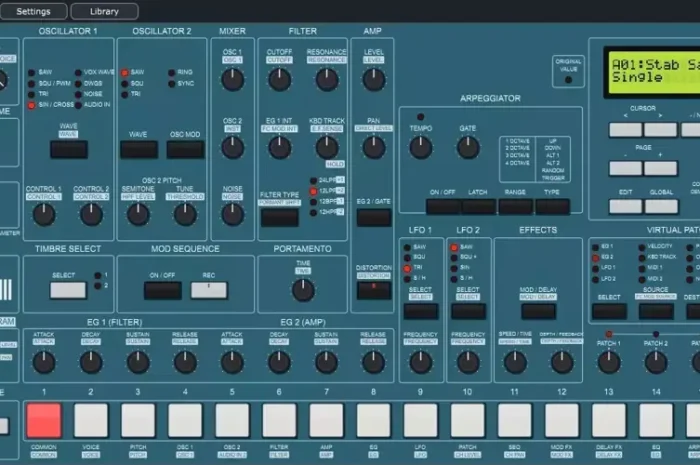
Task: Adjust the Filter Resonance knob
Action: 327,80
